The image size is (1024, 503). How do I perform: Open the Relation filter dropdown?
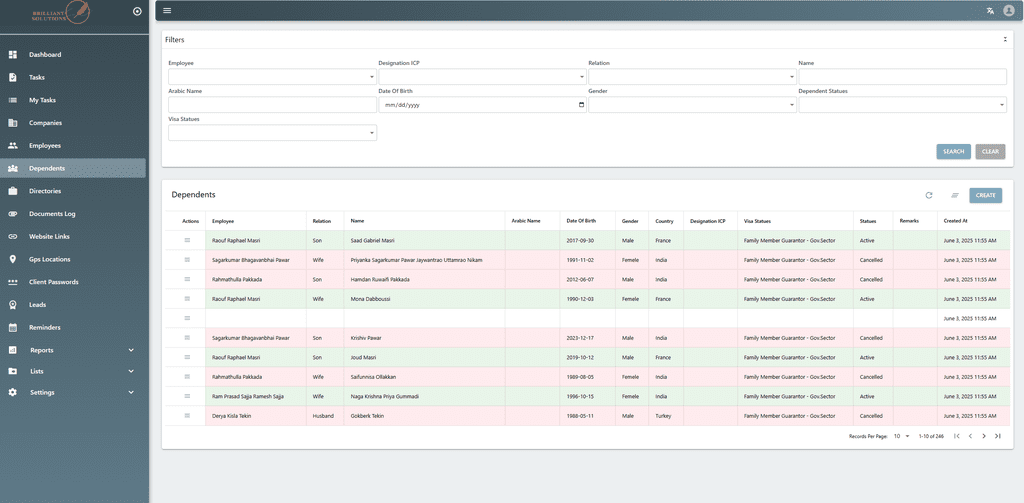tap(692, 77)
